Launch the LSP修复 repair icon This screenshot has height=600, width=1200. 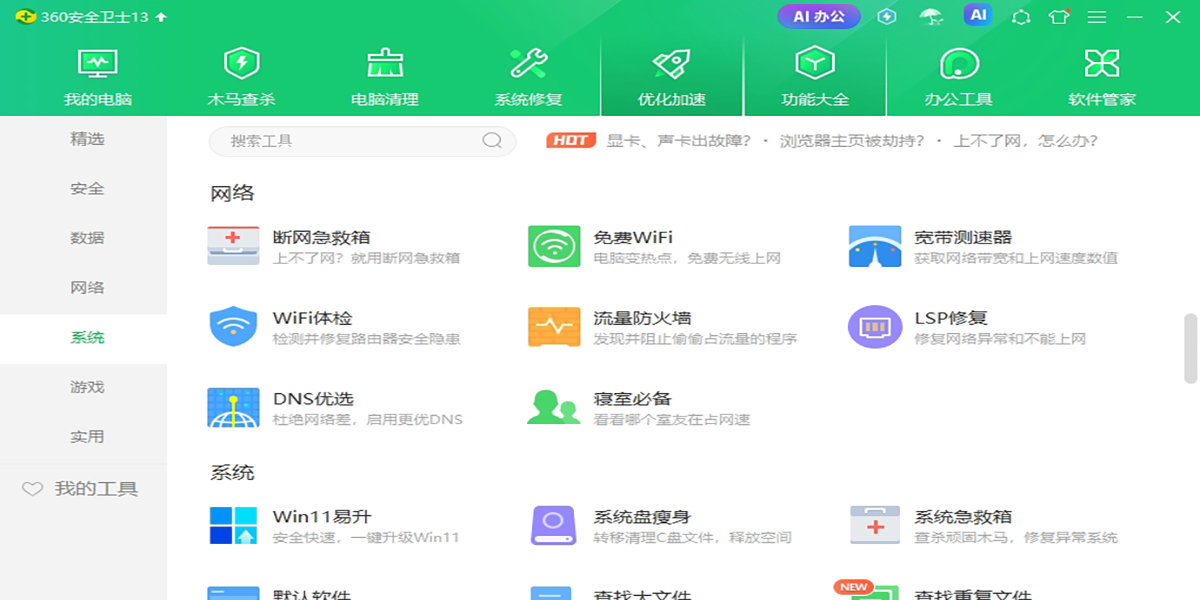tap(875, 327)
